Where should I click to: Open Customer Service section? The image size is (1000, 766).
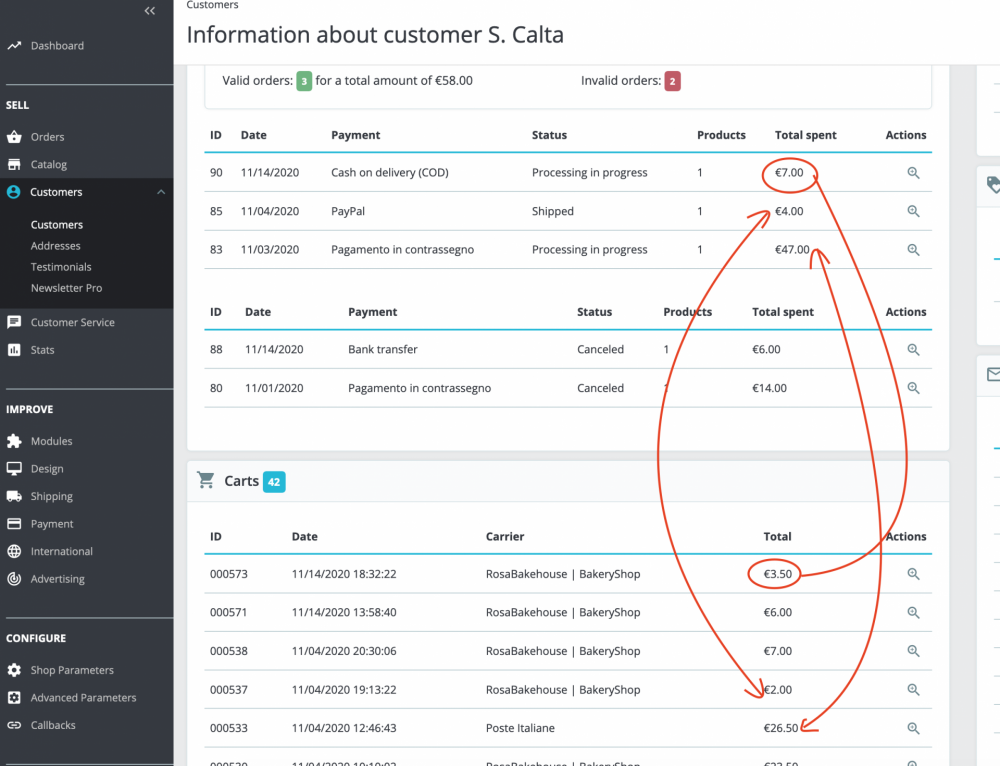72,322
